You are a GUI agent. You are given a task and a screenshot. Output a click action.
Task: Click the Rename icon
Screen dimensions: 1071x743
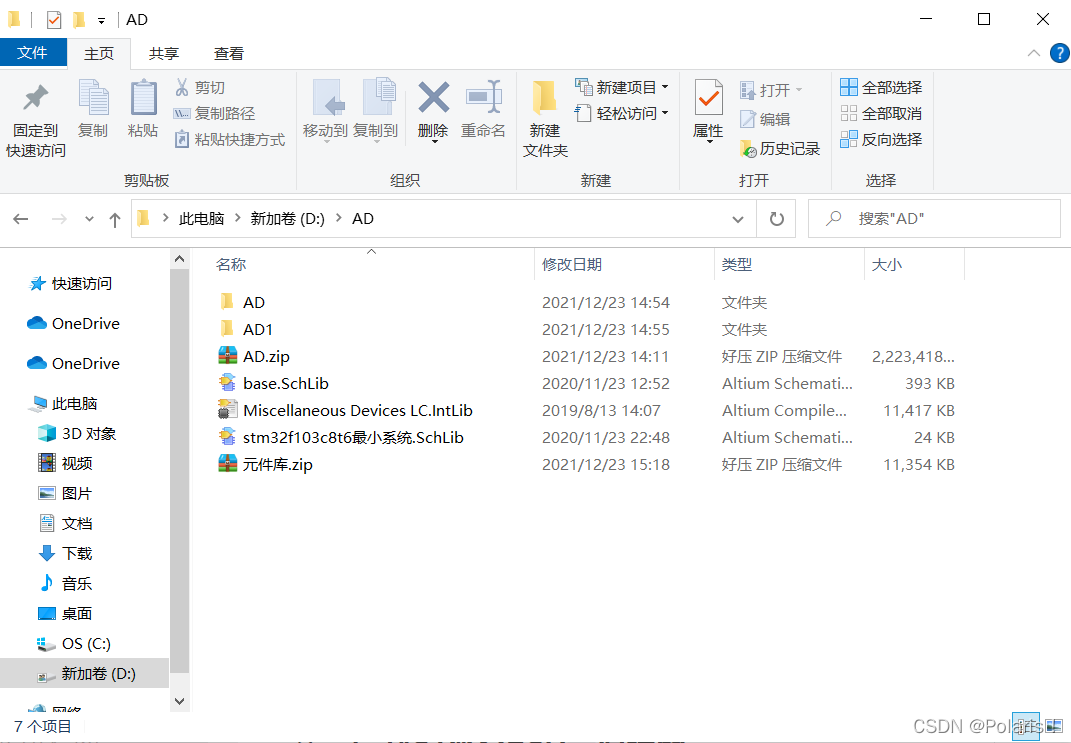click(484, 98)
